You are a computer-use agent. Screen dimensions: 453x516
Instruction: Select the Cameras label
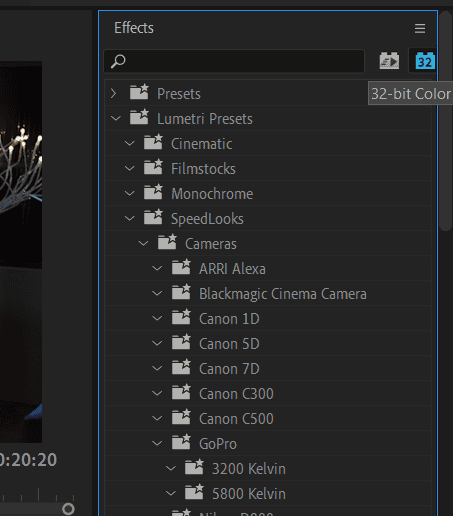[x=211, y=244]
